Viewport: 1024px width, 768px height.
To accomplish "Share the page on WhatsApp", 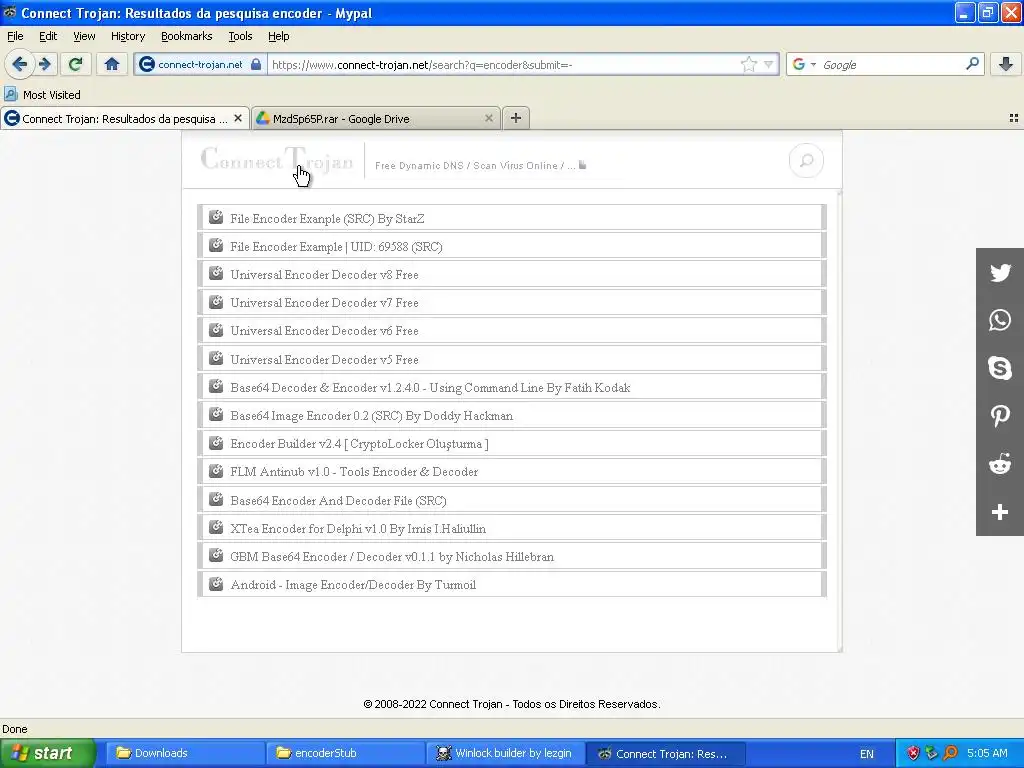I will click(1000, 320).
